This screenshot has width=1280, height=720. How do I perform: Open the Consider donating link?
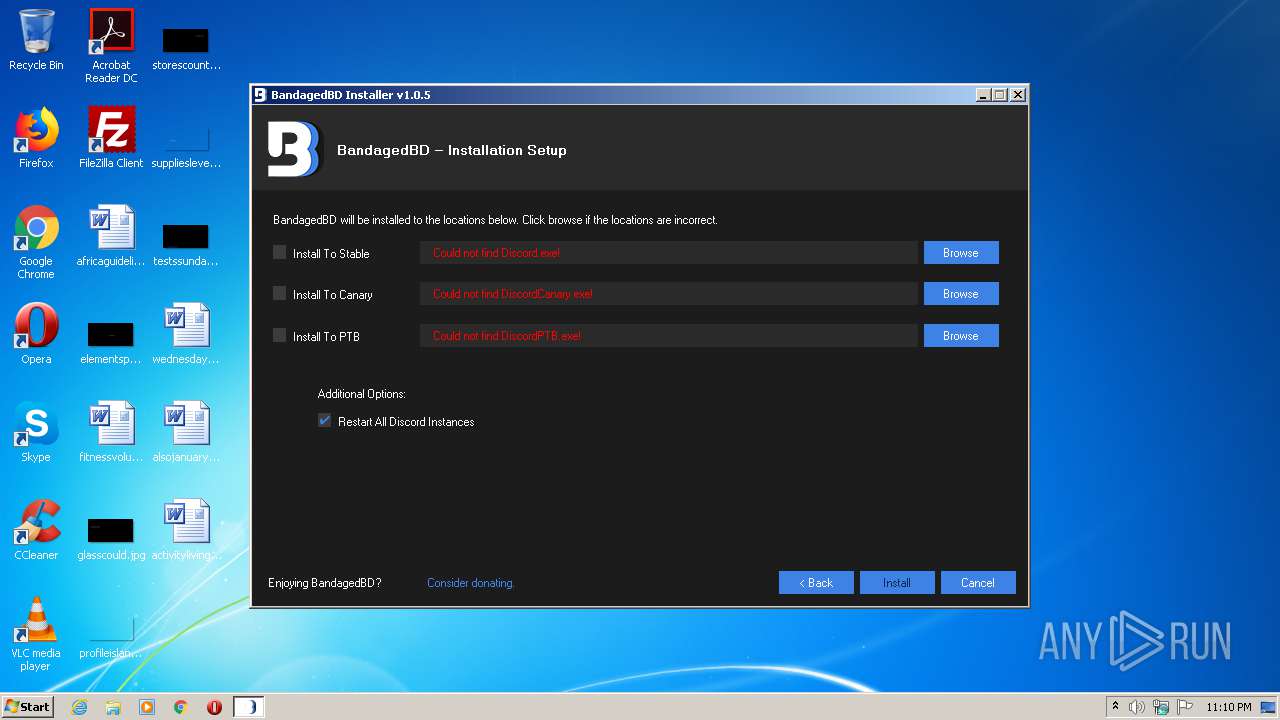click(471, 583)
